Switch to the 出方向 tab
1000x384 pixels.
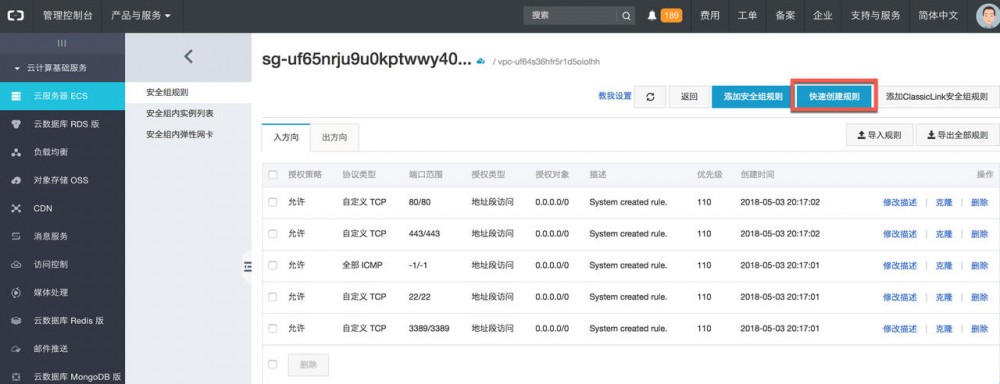coord(334,138)
